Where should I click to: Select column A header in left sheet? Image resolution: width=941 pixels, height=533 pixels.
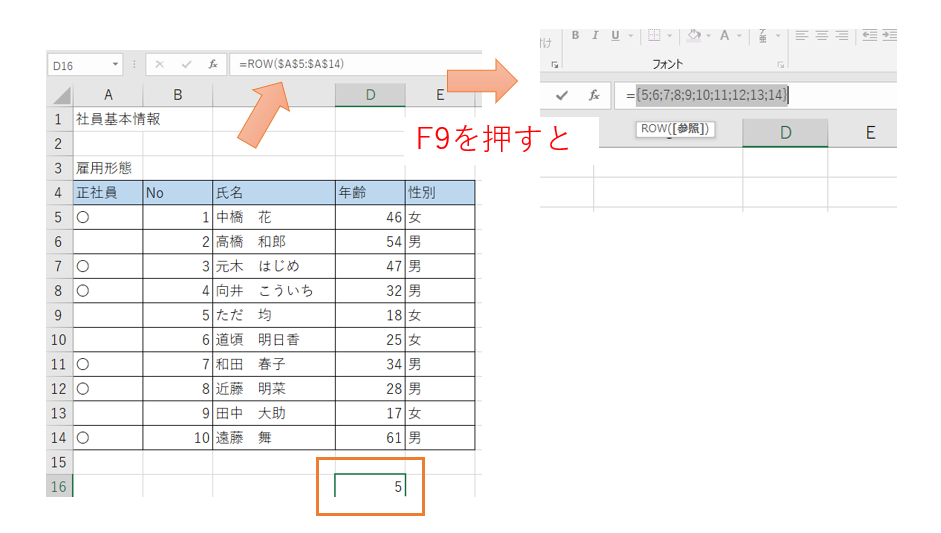(x=108, y=95)
